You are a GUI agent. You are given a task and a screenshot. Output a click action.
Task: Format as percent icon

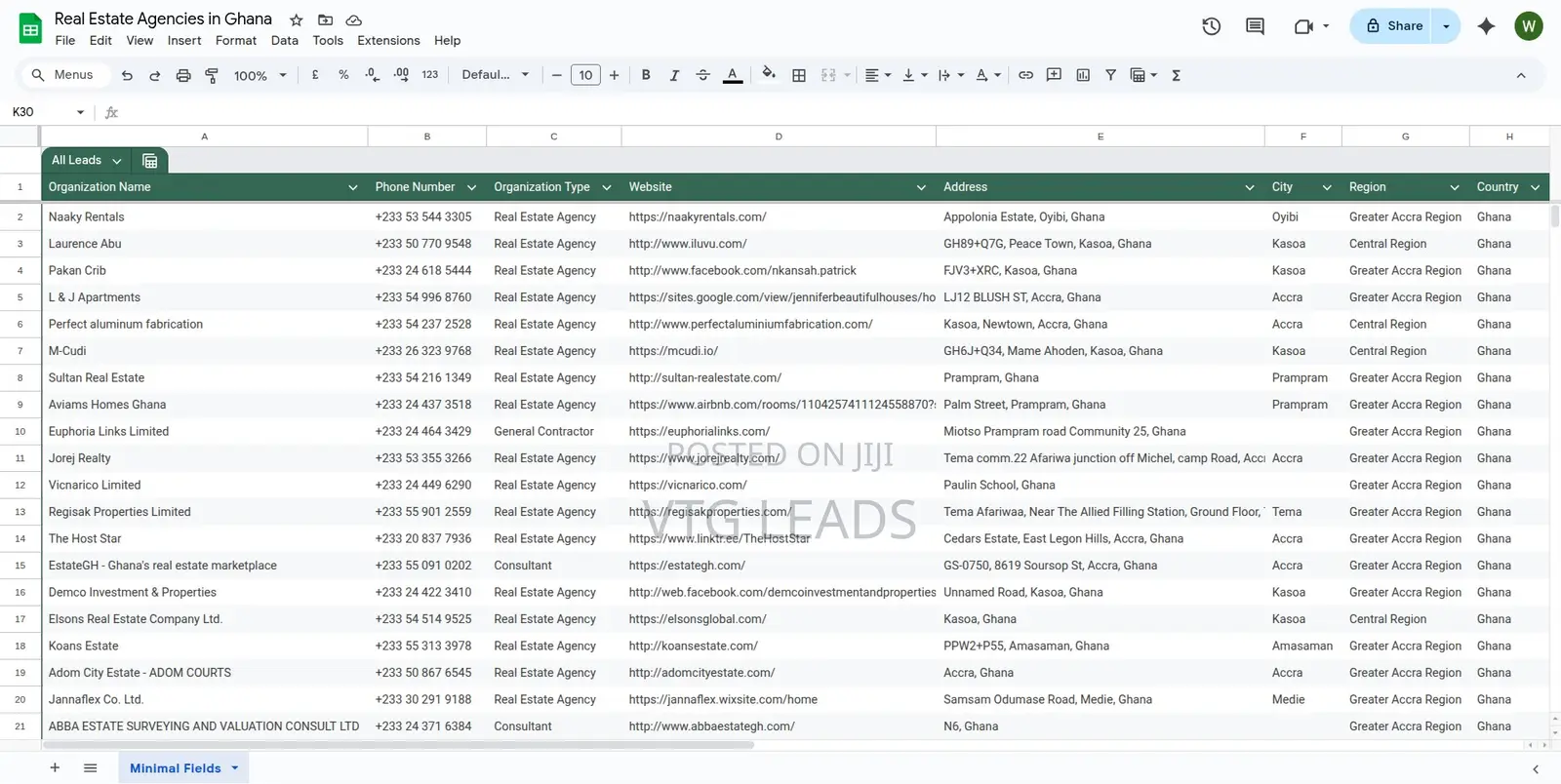[x=343, y=75]
